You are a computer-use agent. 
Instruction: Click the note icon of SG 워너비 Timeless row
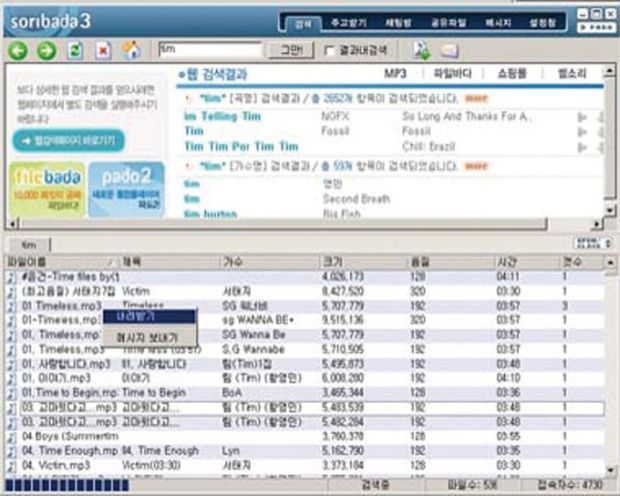pyautogui.click(x=11, y=306)
